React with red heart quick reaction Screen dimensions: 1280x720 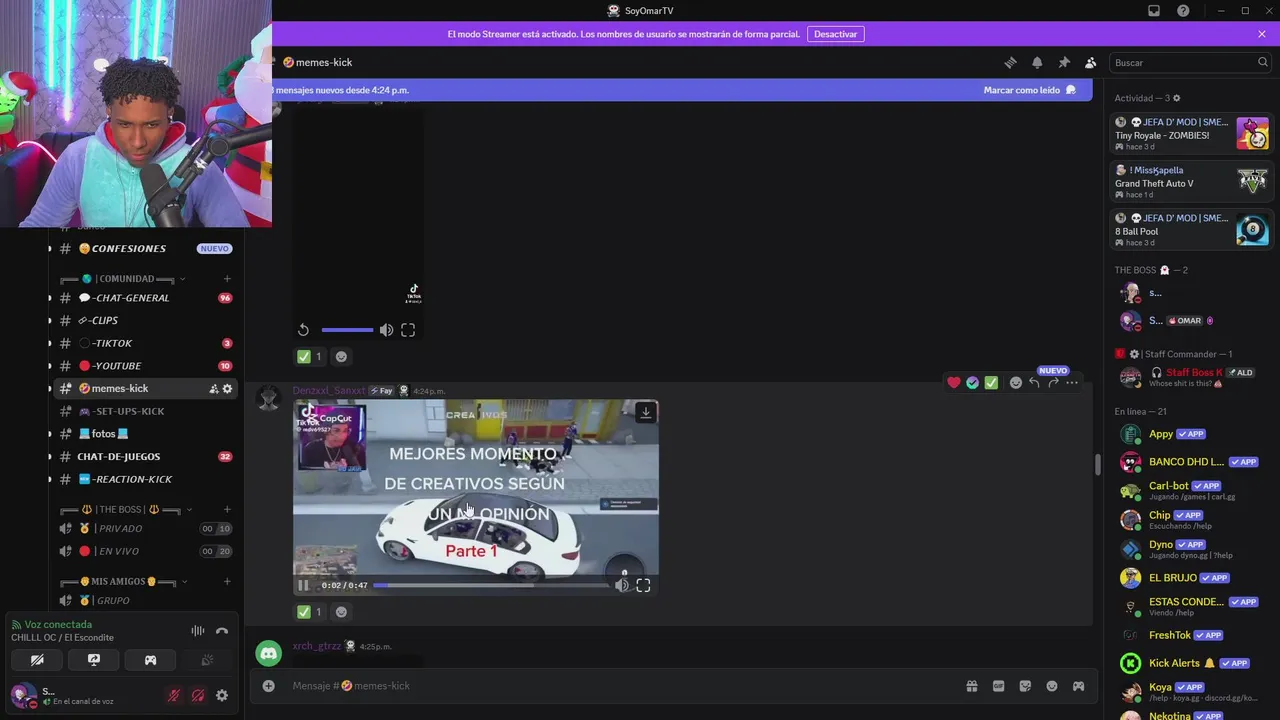click(x=954, y=382)
